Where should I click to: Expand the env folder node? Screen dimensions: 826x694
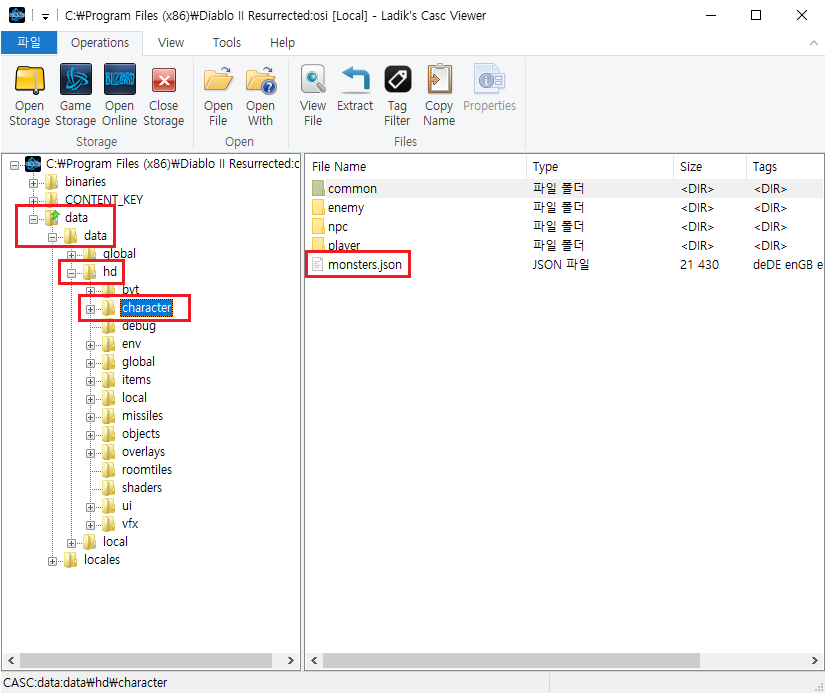tap(90, 345)
